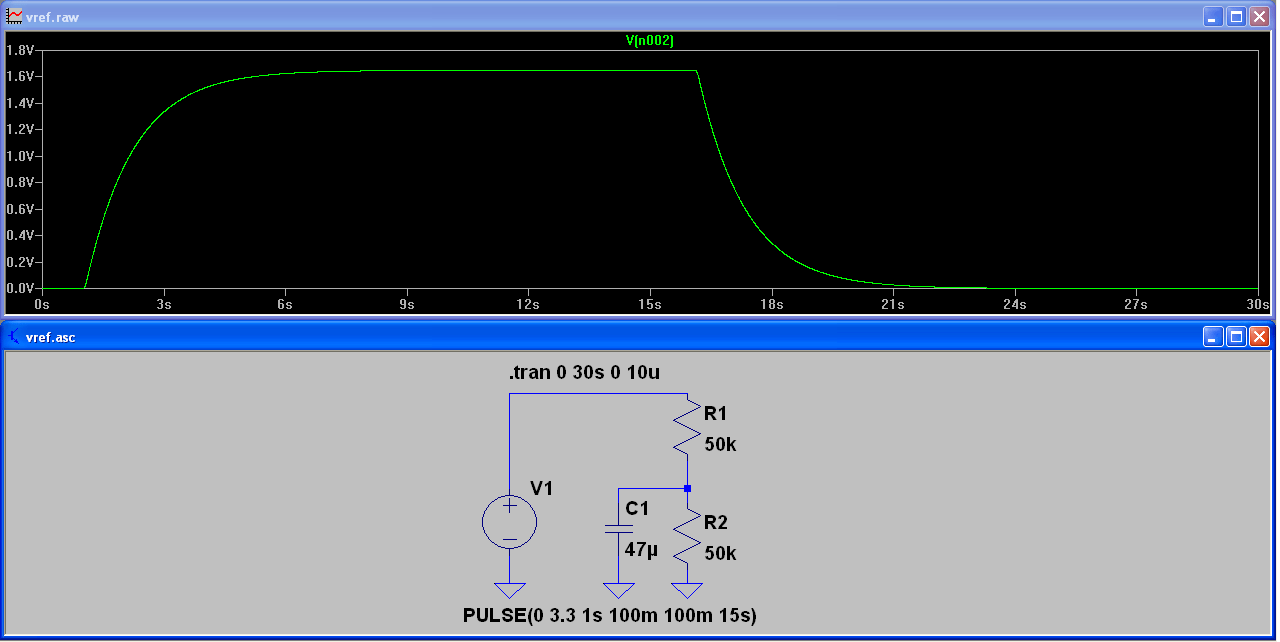Click the vref.asc schematic window icon
The width and height of the screenshot is (1280, 642).
click(12, 337)
